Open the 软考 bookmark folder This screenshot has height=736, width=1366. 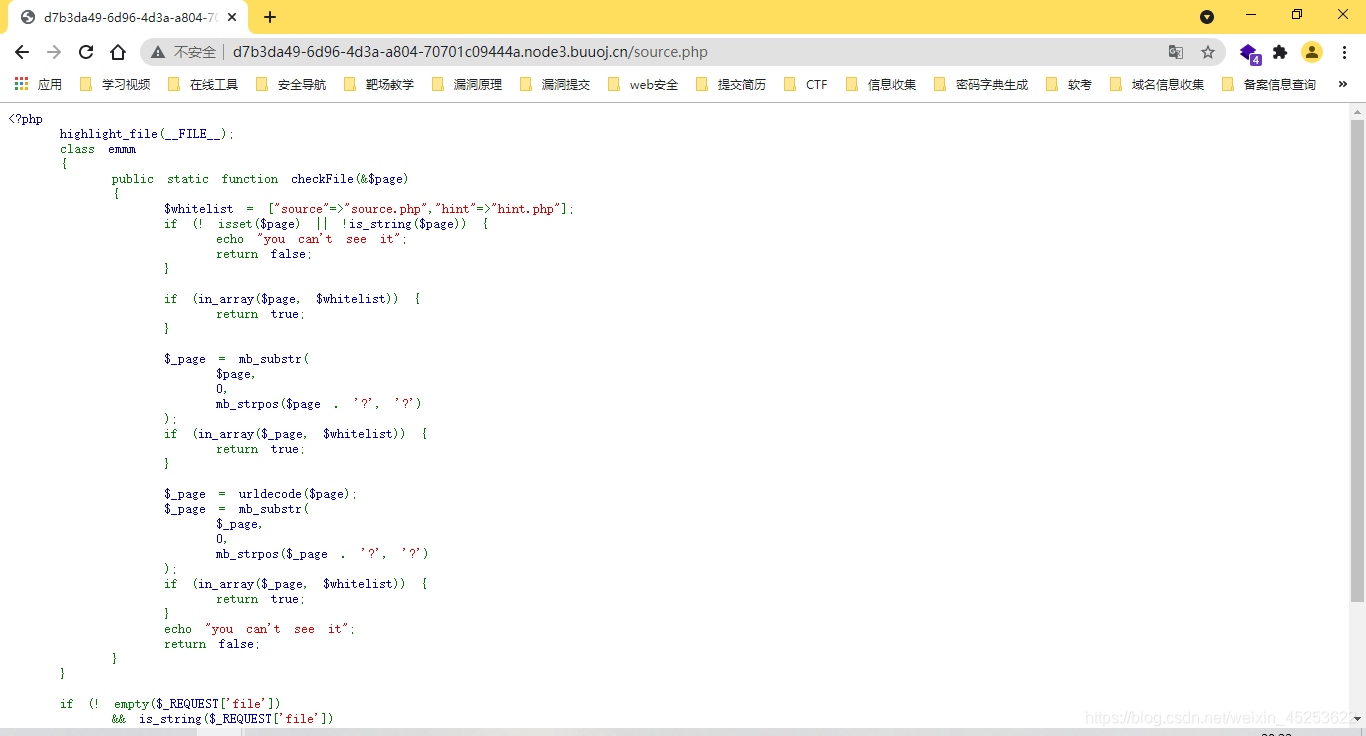pos(1069,85)
